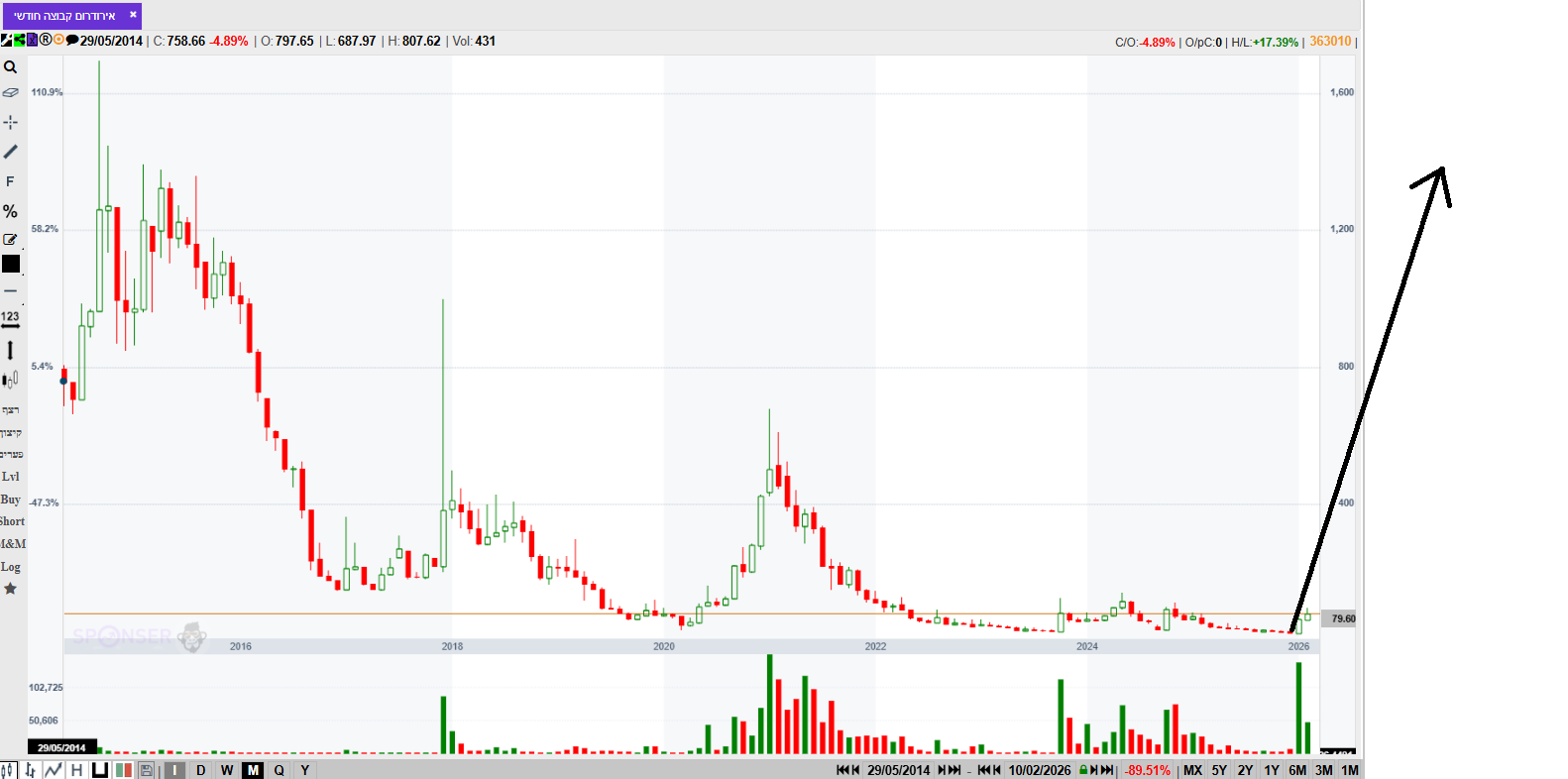Click the registered ® symbol icon
The image size is (1568, 779).
click(x=46, y=41)
